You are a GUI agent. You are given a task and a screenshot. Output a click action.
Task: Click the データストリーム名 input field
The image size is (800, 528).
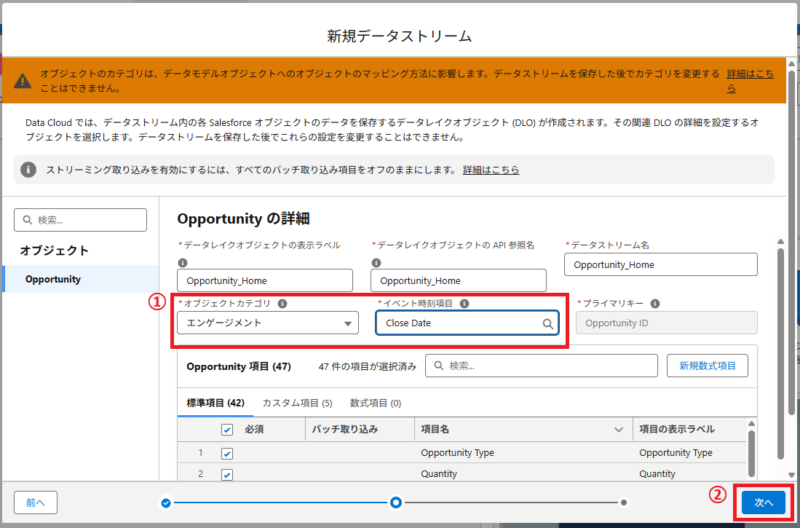(661, 265)
